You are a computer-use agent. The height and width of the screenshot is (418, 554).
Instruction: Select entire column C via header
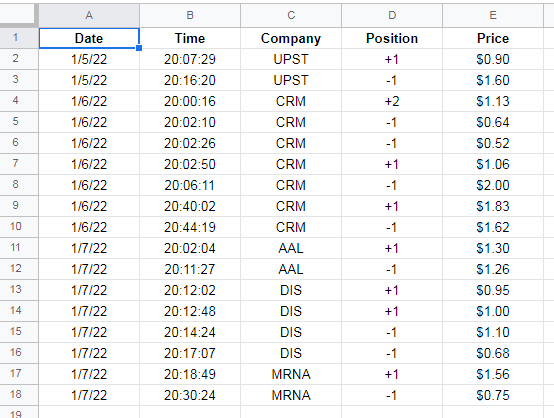291,15
